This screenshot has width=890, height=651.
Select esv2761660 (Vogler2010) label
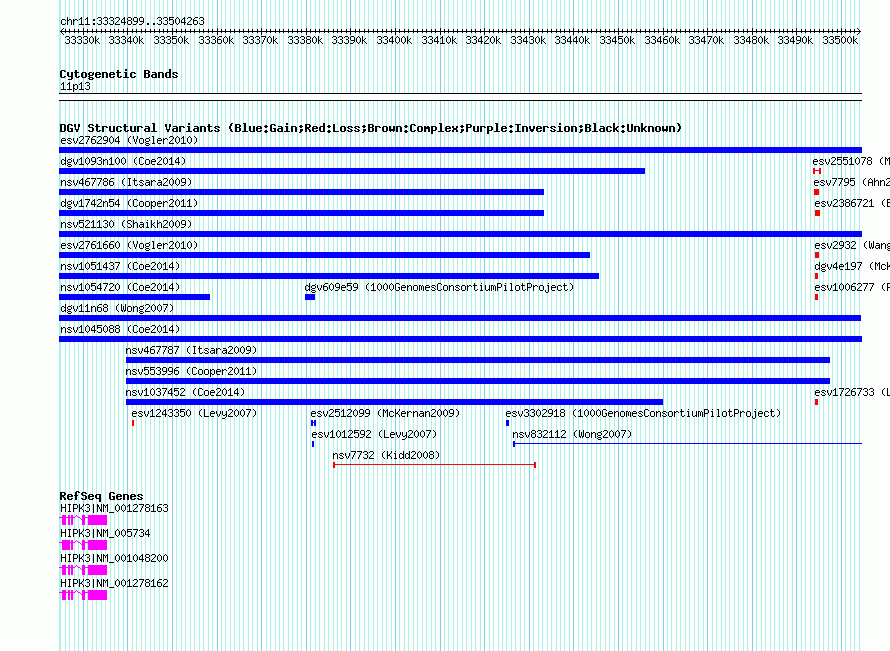tap(129, 245)
